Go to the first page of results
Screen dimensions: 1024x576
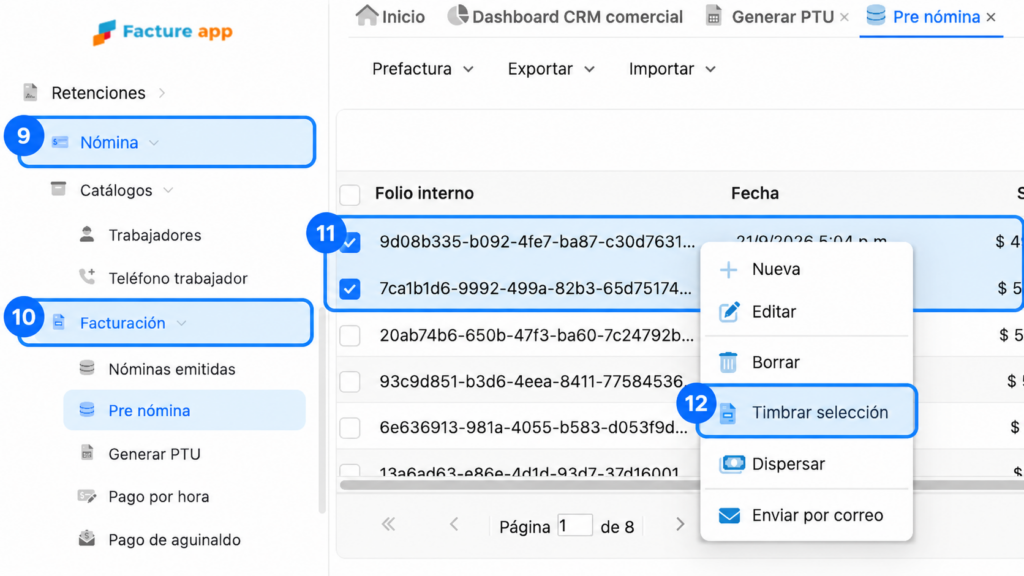pos(389,524)
